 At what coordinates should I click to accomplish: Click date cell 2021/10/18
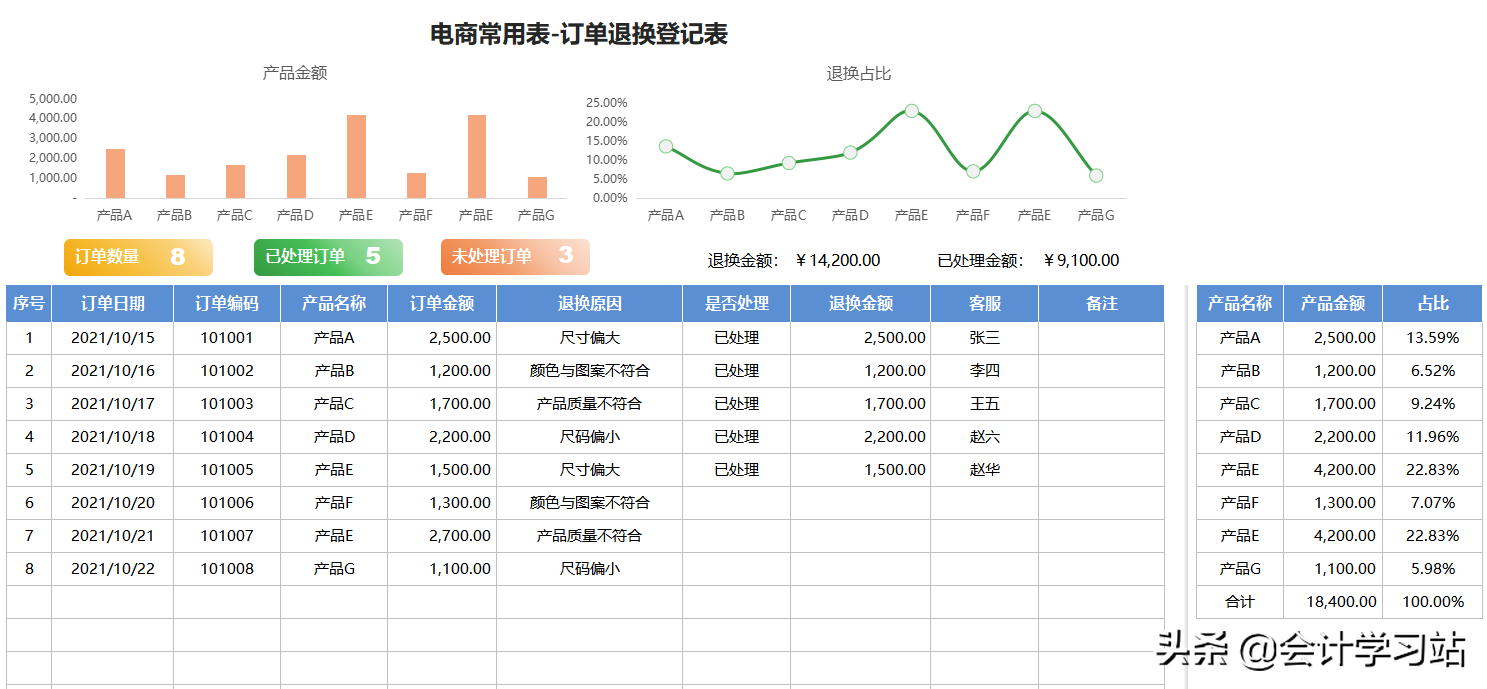(x=113, y=437)
